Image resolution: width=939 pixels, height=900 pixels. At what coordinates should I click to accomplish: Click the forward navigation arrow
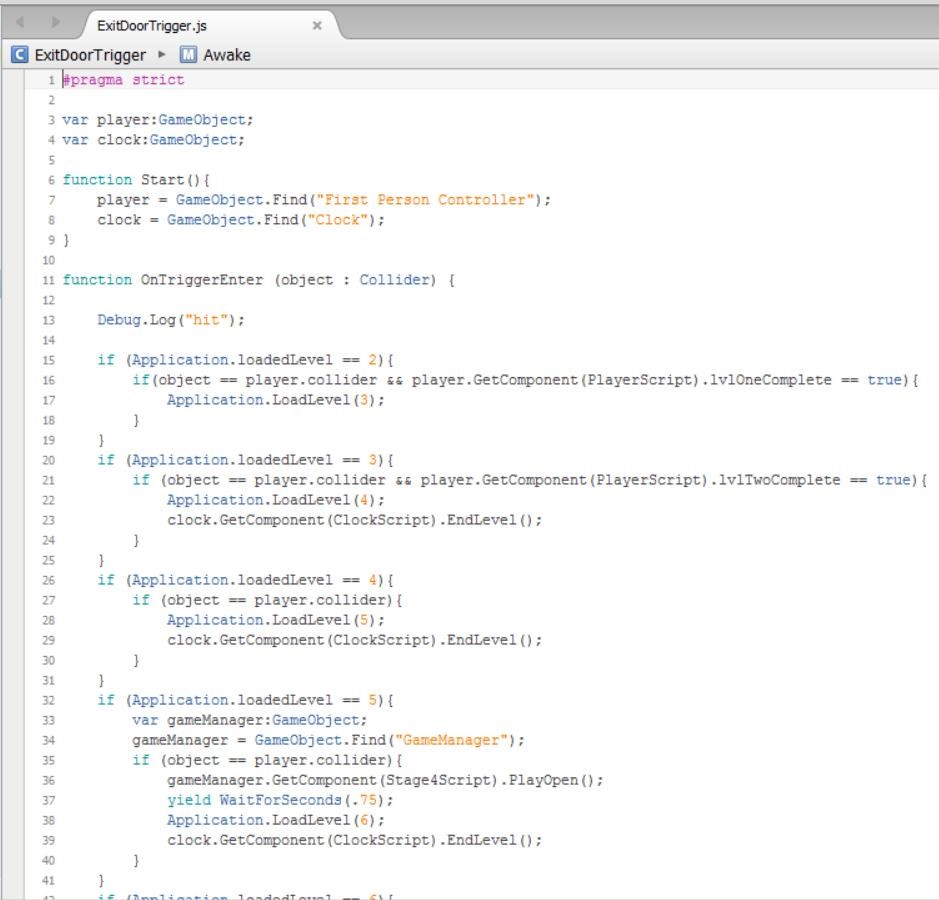tap(55, 22)
